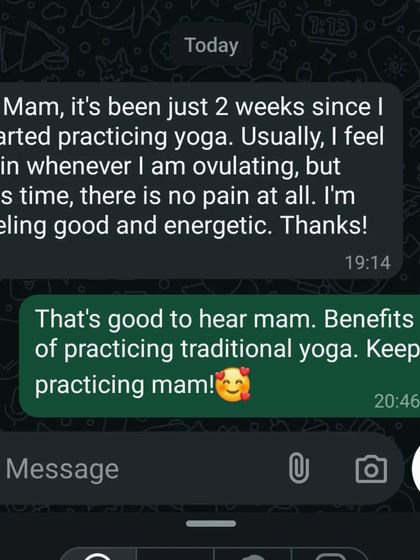Tap "energetic" in the received message
Viewport: 420px width, 560px height.
pos(216,226)
